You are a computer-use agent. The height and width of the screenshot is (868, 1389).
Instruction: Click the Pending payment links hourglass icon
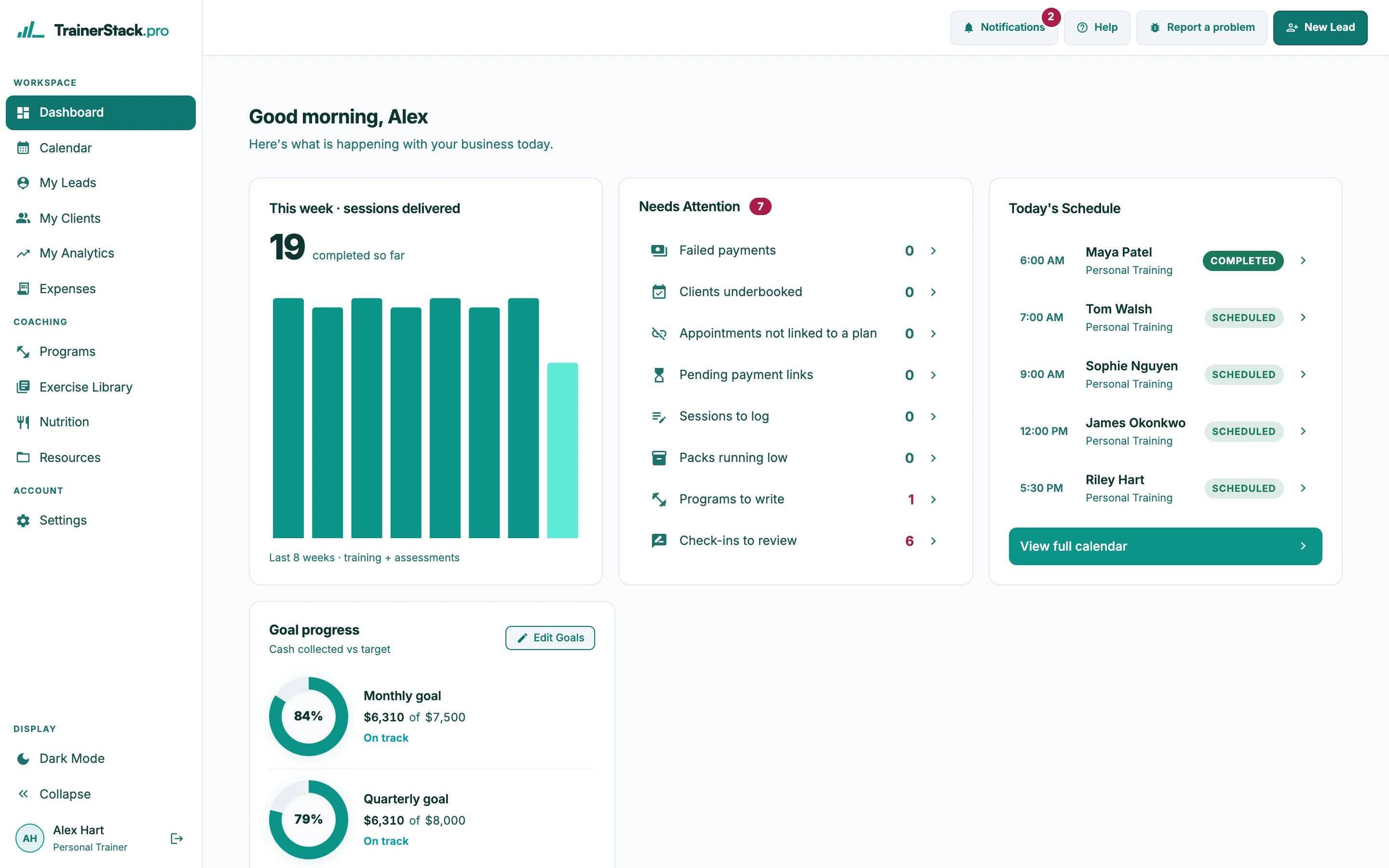(659, 375)
